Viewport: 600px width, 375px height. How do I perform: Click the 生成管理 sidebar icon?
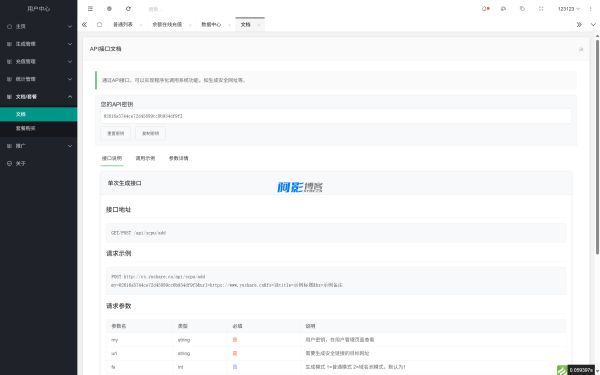tap(10, 44)
